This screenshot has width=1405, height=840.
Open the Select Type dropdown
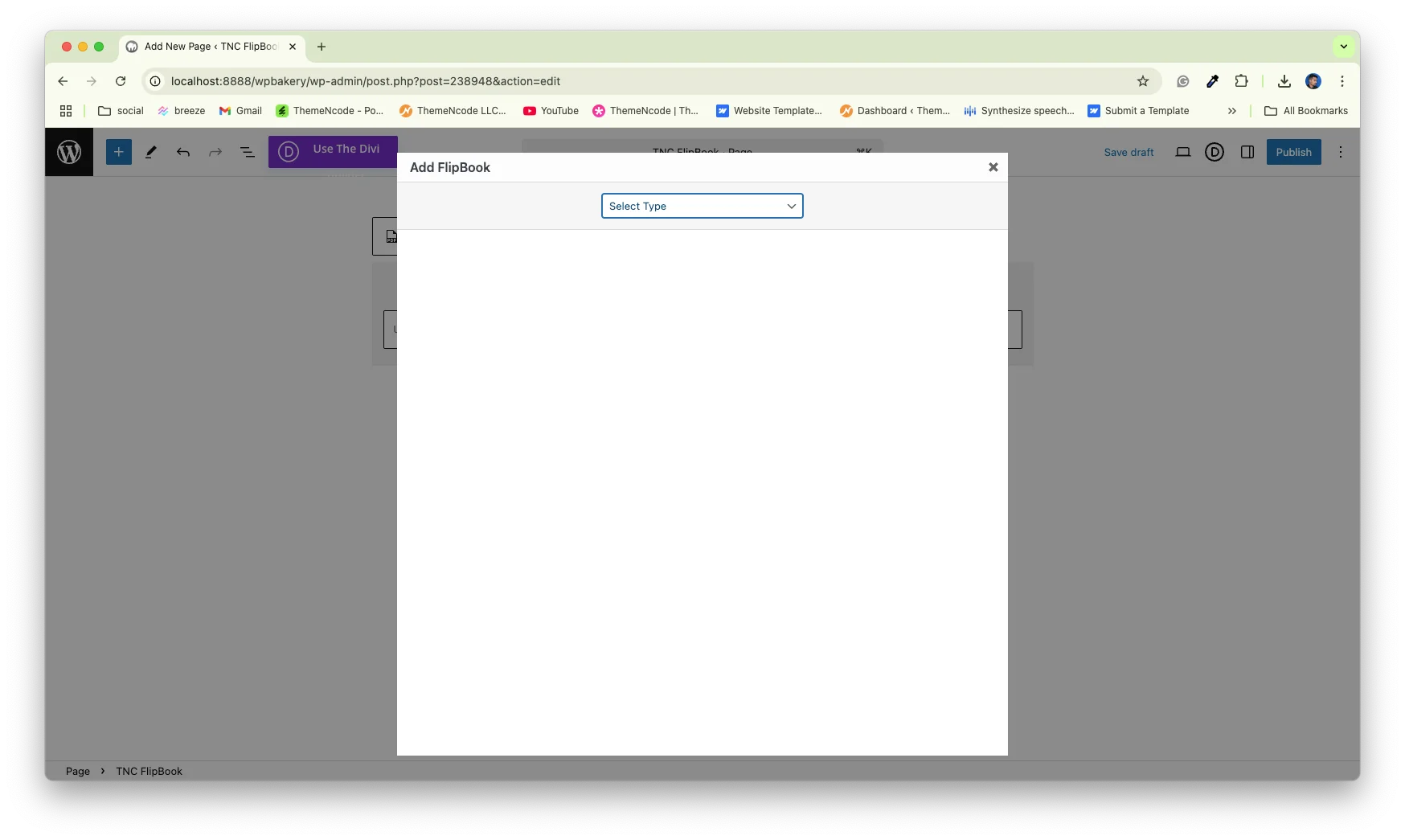(702, 206)
